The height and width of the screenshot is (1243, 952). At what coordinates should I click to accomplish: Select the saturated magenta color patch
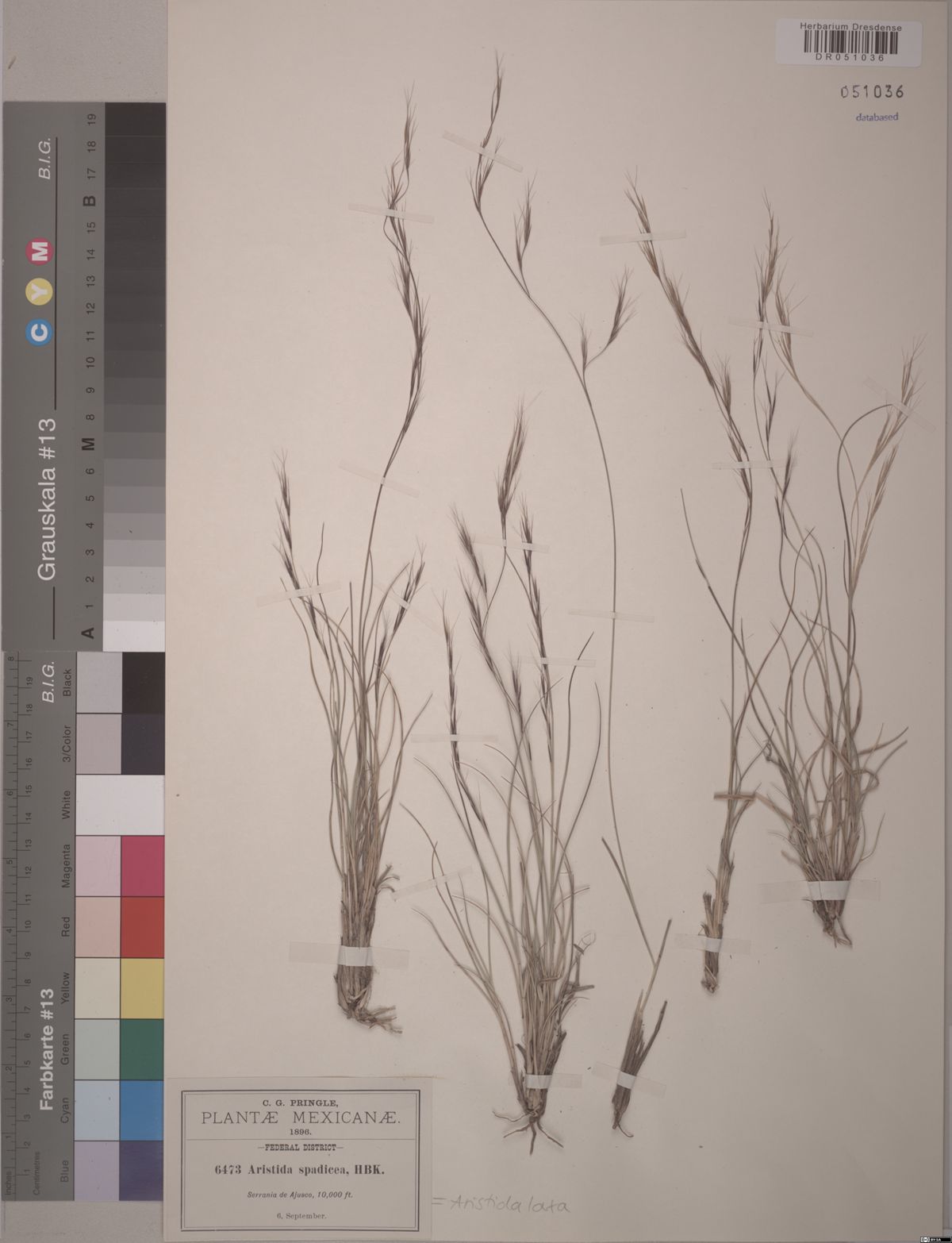(143, 866)
